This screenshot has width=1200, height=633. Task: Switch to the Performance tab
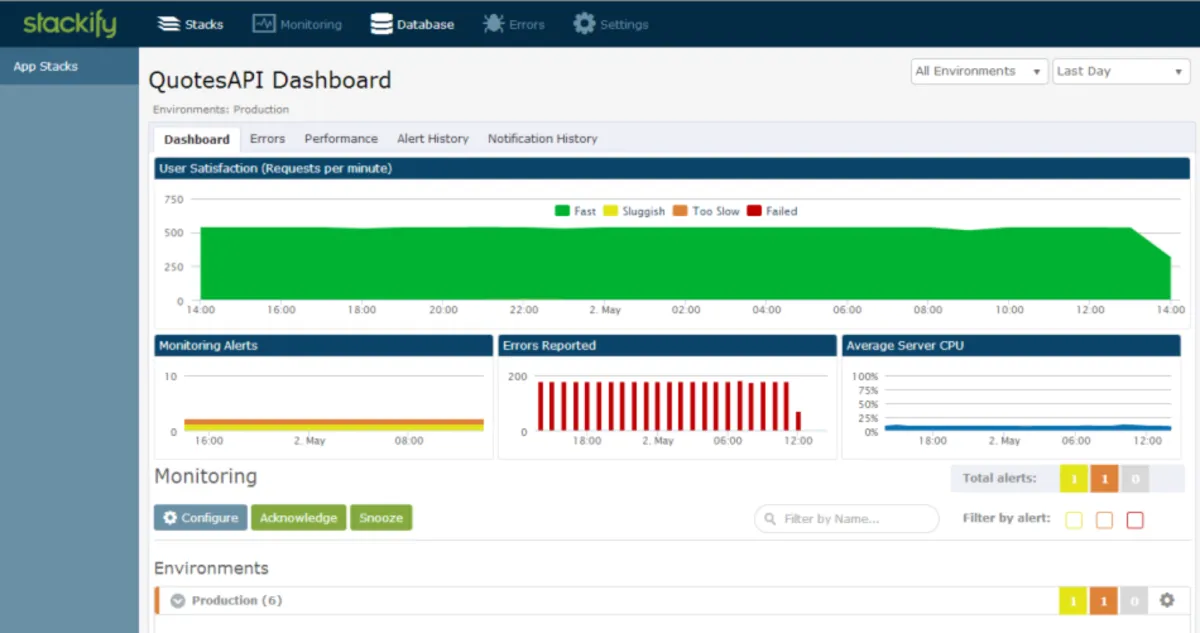pyautogui.click(x=341, y=139)
